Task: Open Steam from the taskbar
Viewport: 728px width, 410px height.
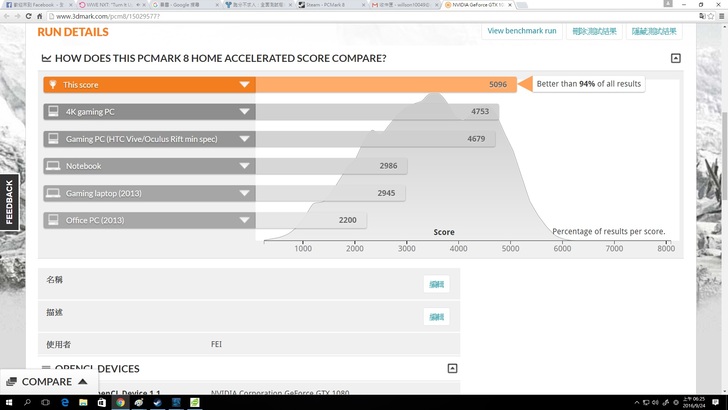Action: (157, 403)
